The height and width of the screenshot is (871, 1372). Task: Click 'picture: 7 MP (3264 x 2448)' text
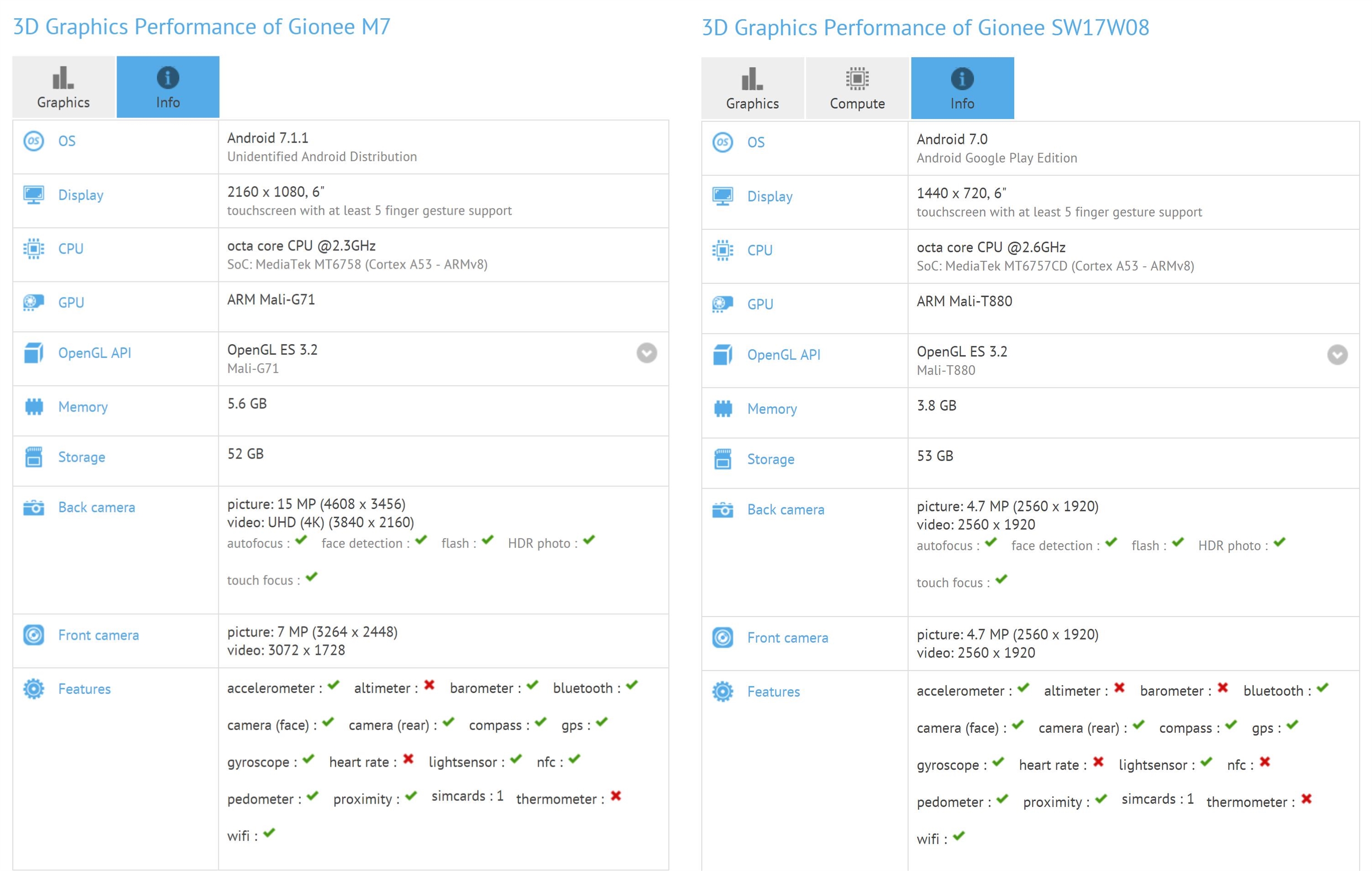pyautogui.click(x=312, y=632)
